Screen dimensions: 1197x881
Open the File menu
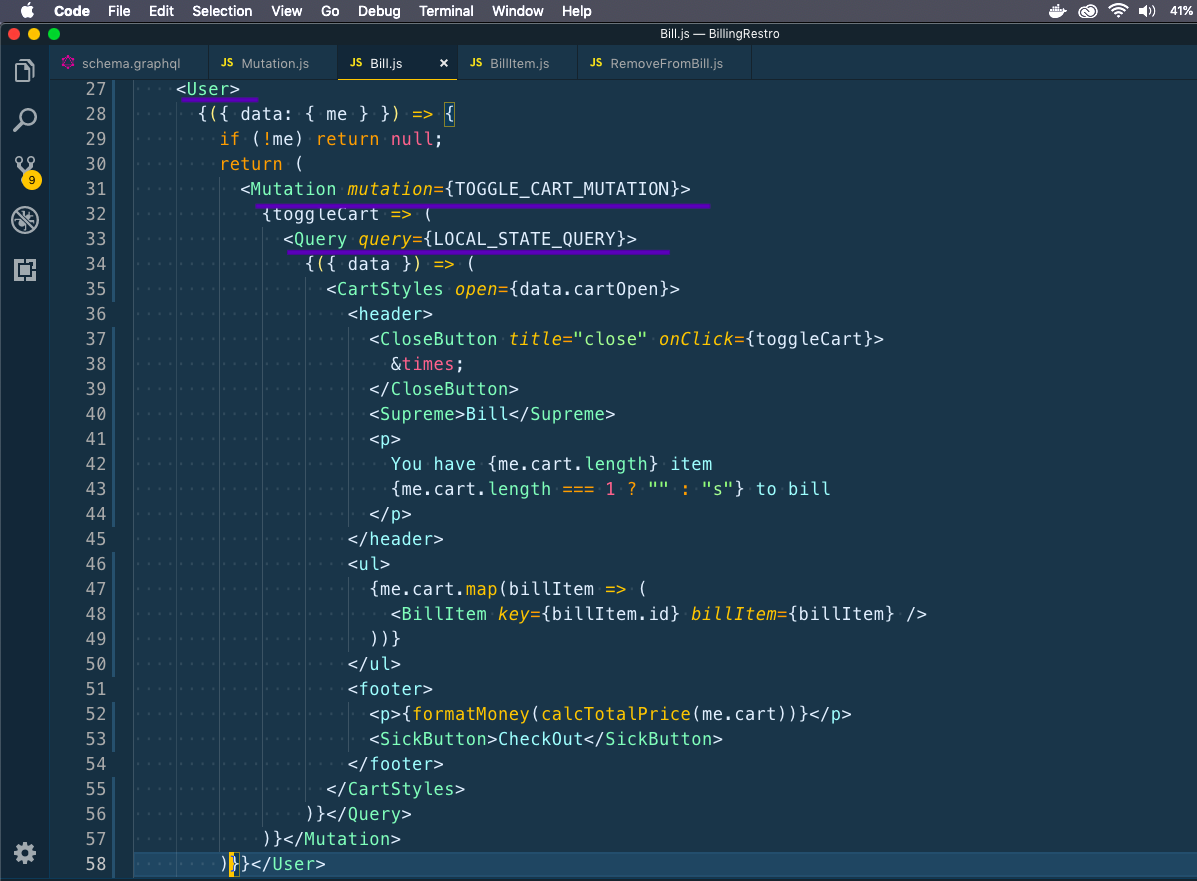point(119,11)
